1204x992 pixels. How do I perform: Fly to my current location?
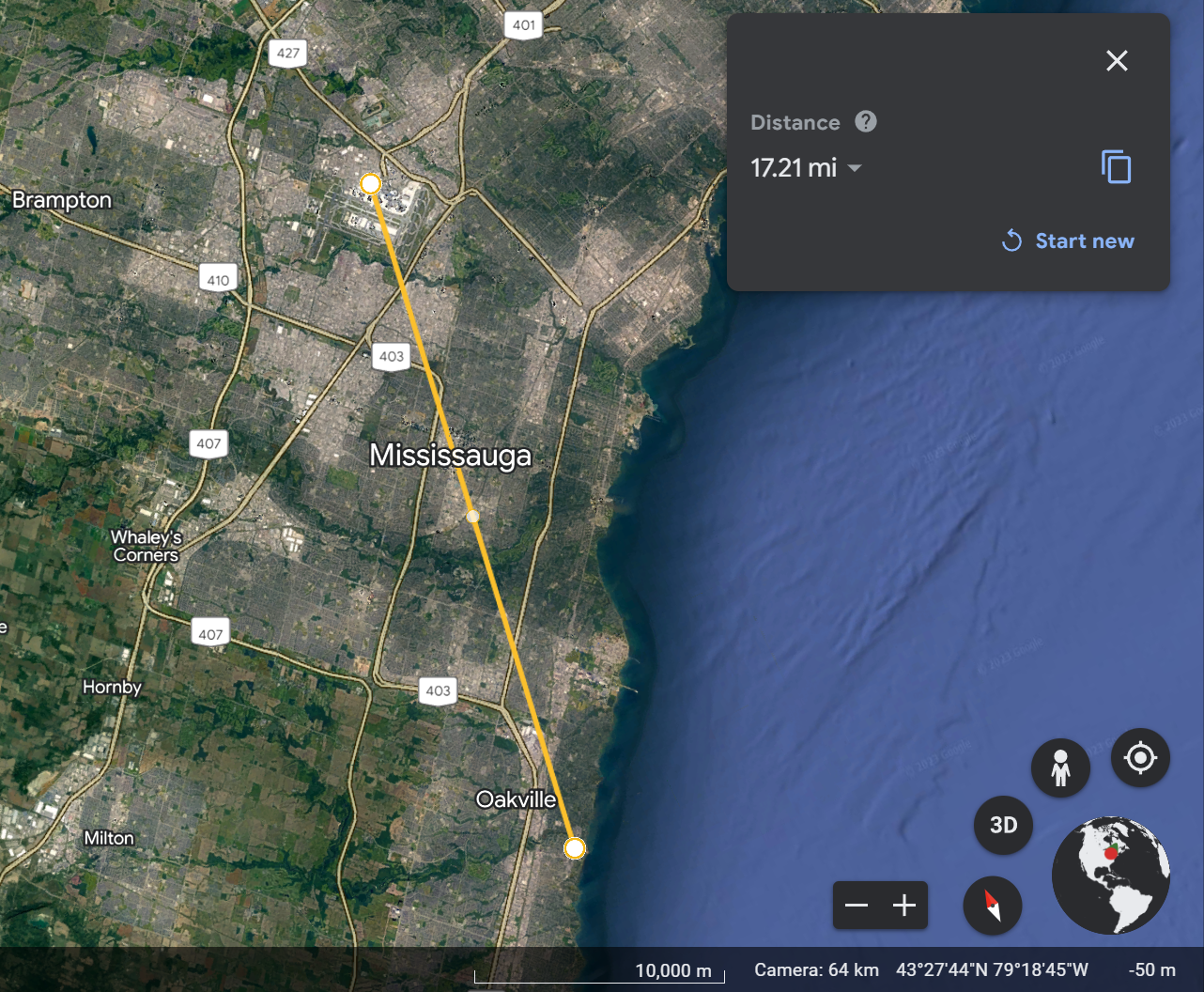1140,757
